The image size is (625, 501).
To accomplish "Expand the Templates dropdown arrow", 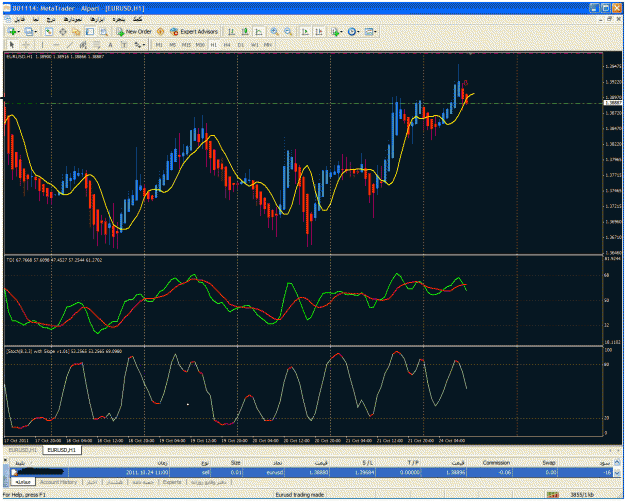I will (375, 32).
